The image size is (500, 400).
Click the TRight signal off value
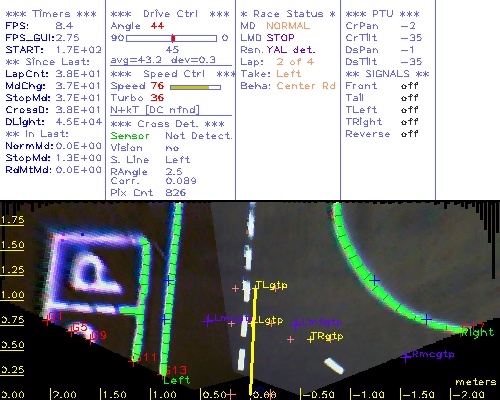[409, 122]
